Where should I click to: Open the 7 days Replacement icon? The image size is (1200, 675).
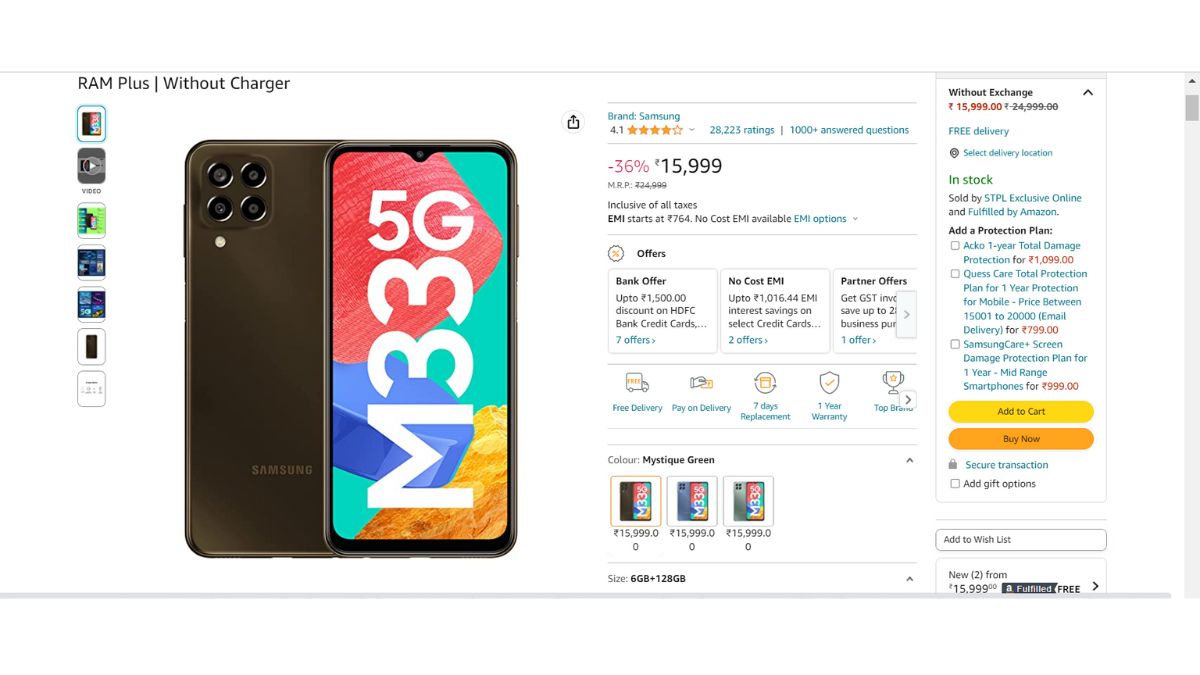pyautogui.click(x=765, y=383)
